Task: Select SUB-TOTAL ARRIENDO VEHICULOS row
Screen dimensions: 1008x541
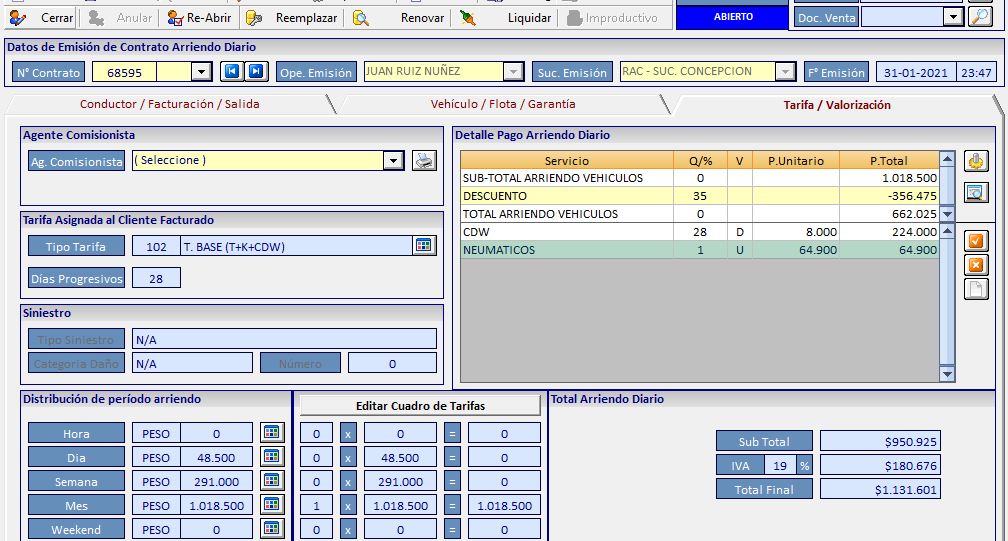Action: [x=699, y=178]
